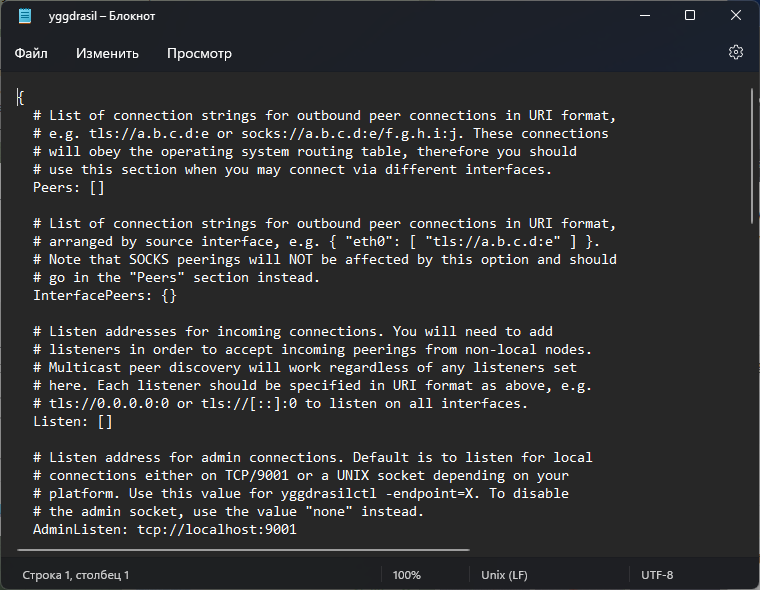The width and height of the screenshot is (760, 590).
Task: Click the Notepad app icon in title bar
Action: pos(25,16)
